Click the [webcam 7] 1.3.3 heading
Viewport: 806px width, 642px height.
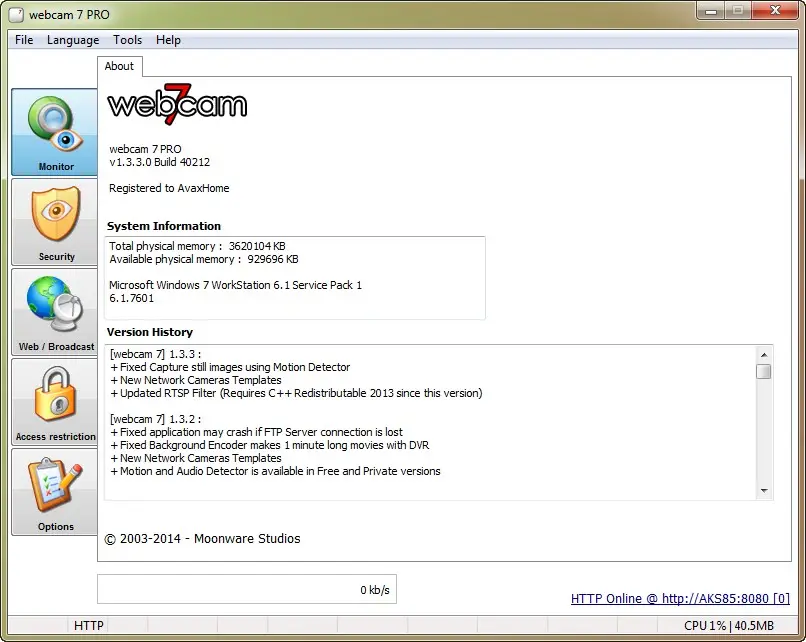coord(155,354)
